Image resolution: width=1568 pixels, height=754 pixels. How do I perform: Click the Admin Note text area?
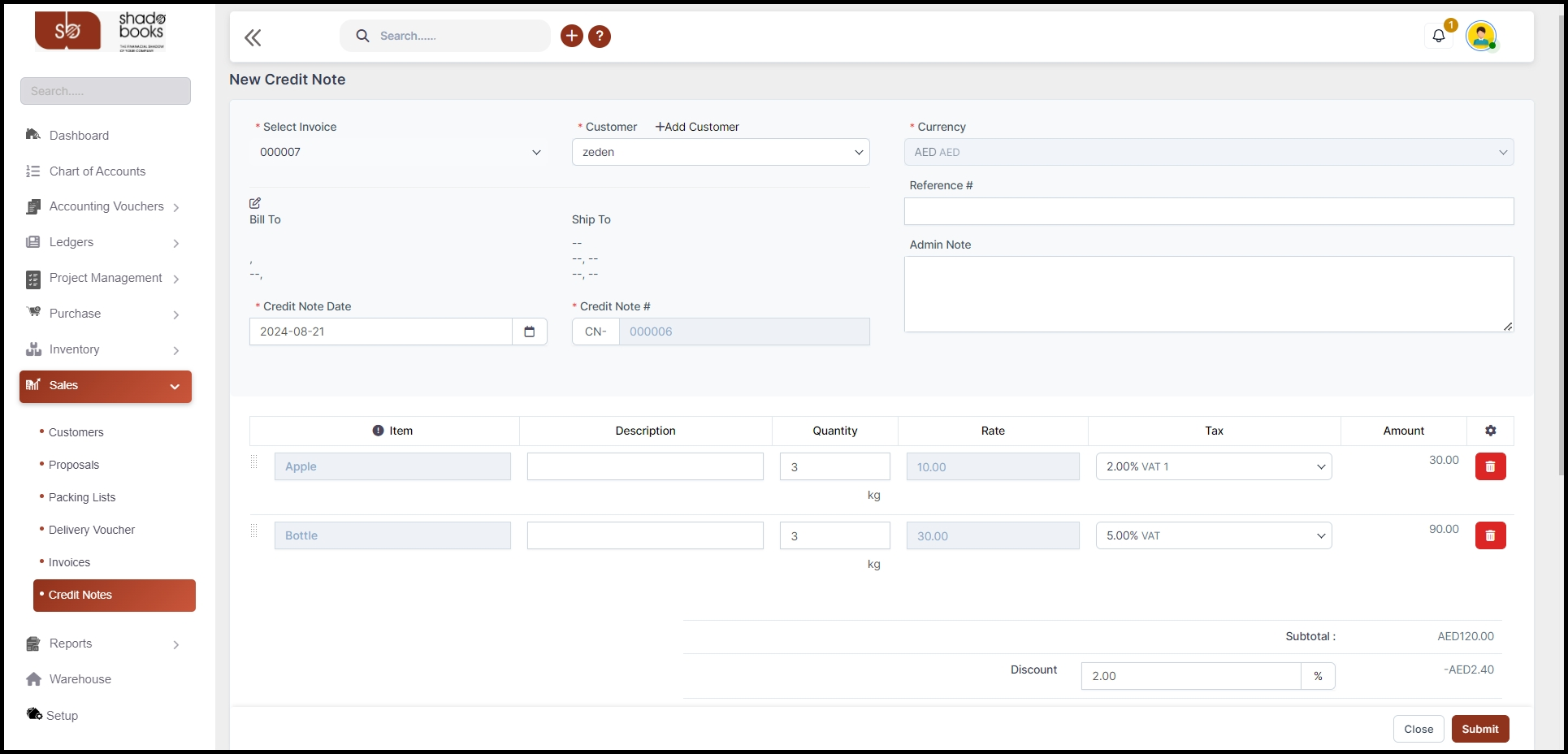[x=1209, y=294]
